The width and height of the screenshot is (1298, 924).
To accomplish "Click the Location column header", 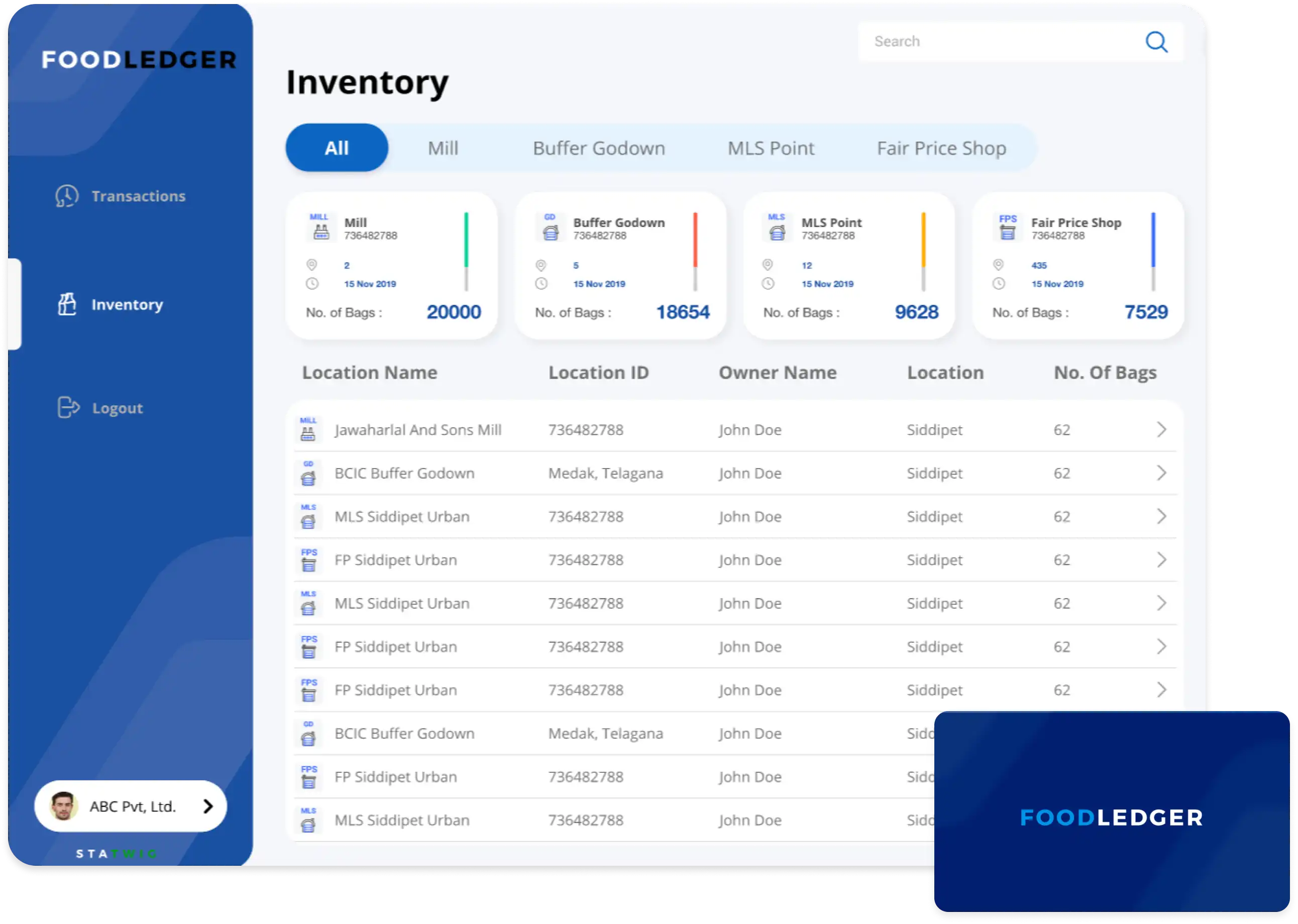I will coord(946,373).
